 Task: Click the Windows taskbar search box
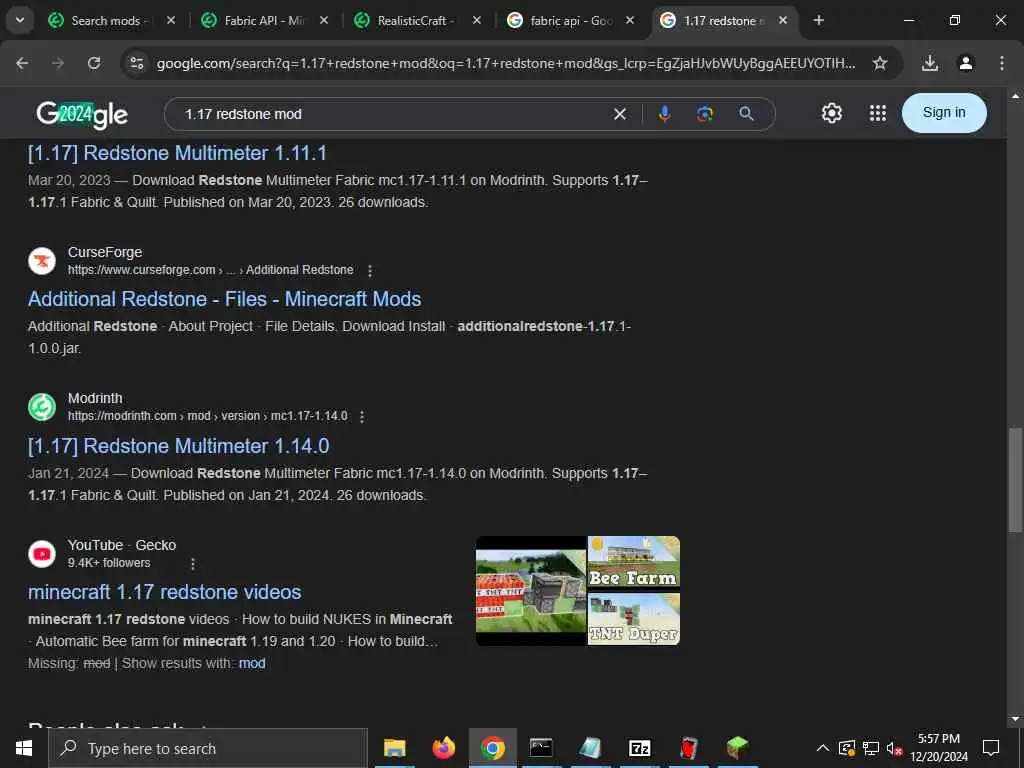208,748
